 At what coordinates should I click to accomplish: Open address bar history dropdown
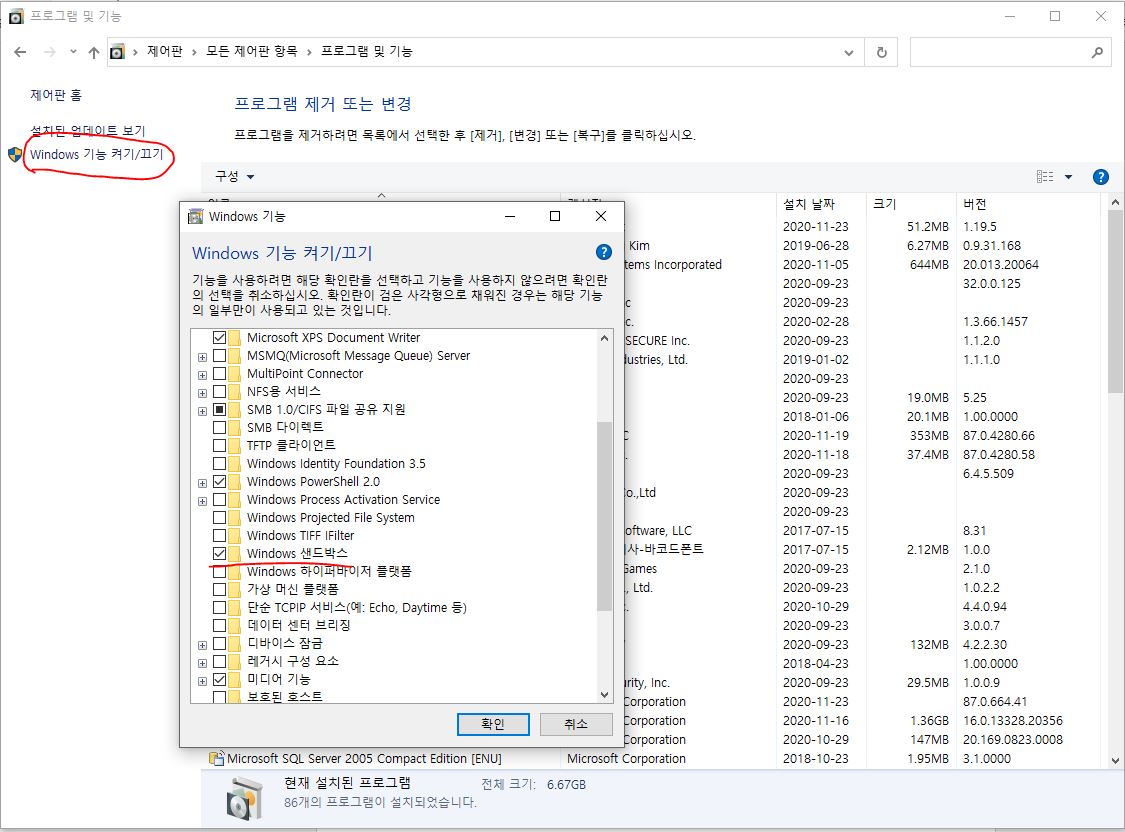(x=849, y=52)
